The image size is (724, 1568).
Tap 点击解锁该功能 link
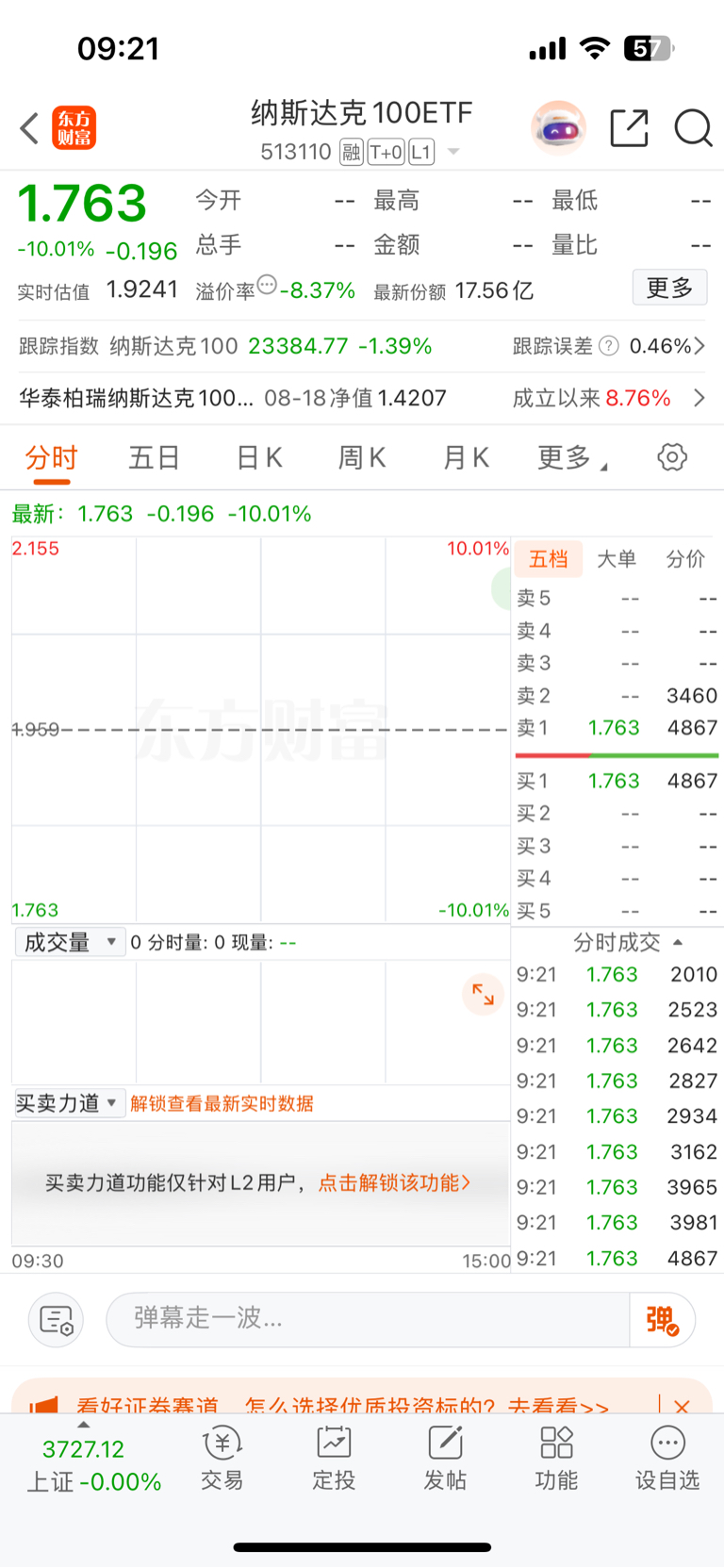(394, 1182)
